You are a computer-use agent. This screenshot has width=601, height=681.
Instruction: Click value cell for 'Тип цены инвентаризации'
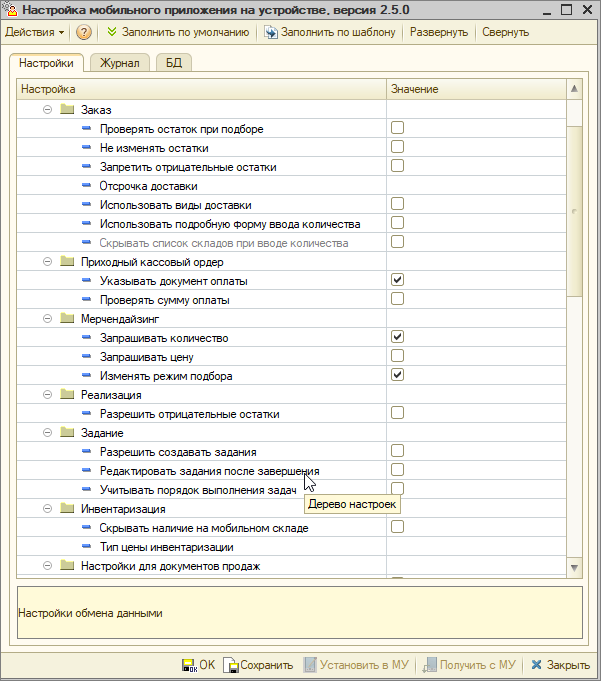coord(476,546)
